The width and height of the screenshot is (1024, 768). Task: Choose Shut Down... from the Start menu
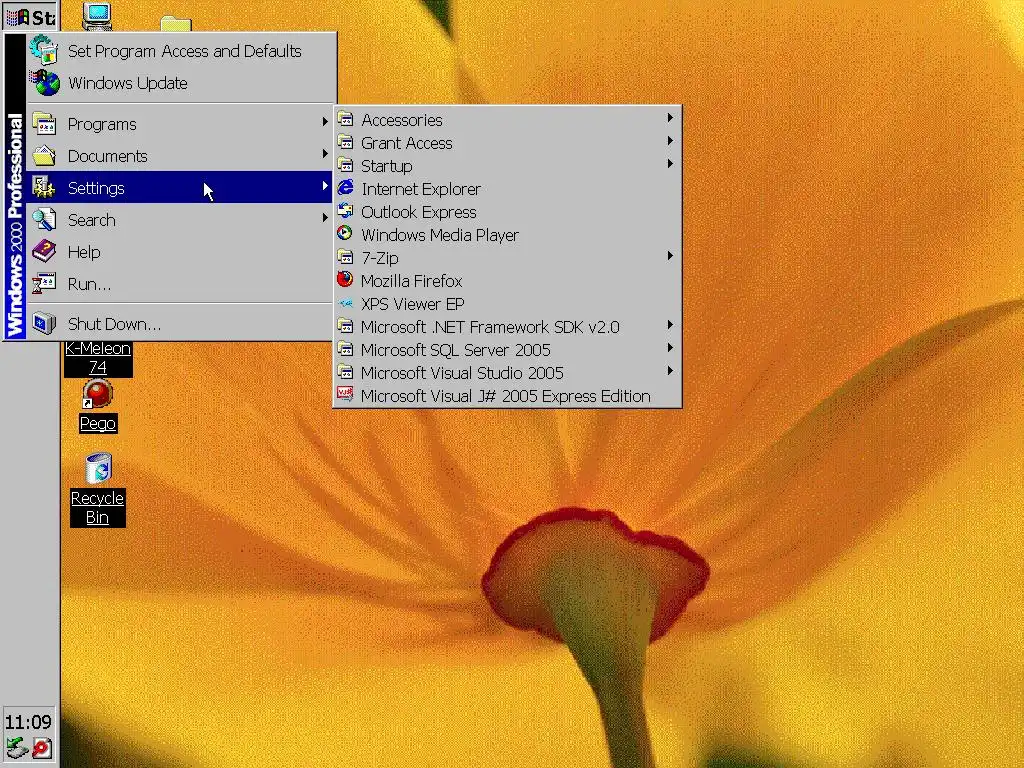pyautogui.click(x=181, y=324)
